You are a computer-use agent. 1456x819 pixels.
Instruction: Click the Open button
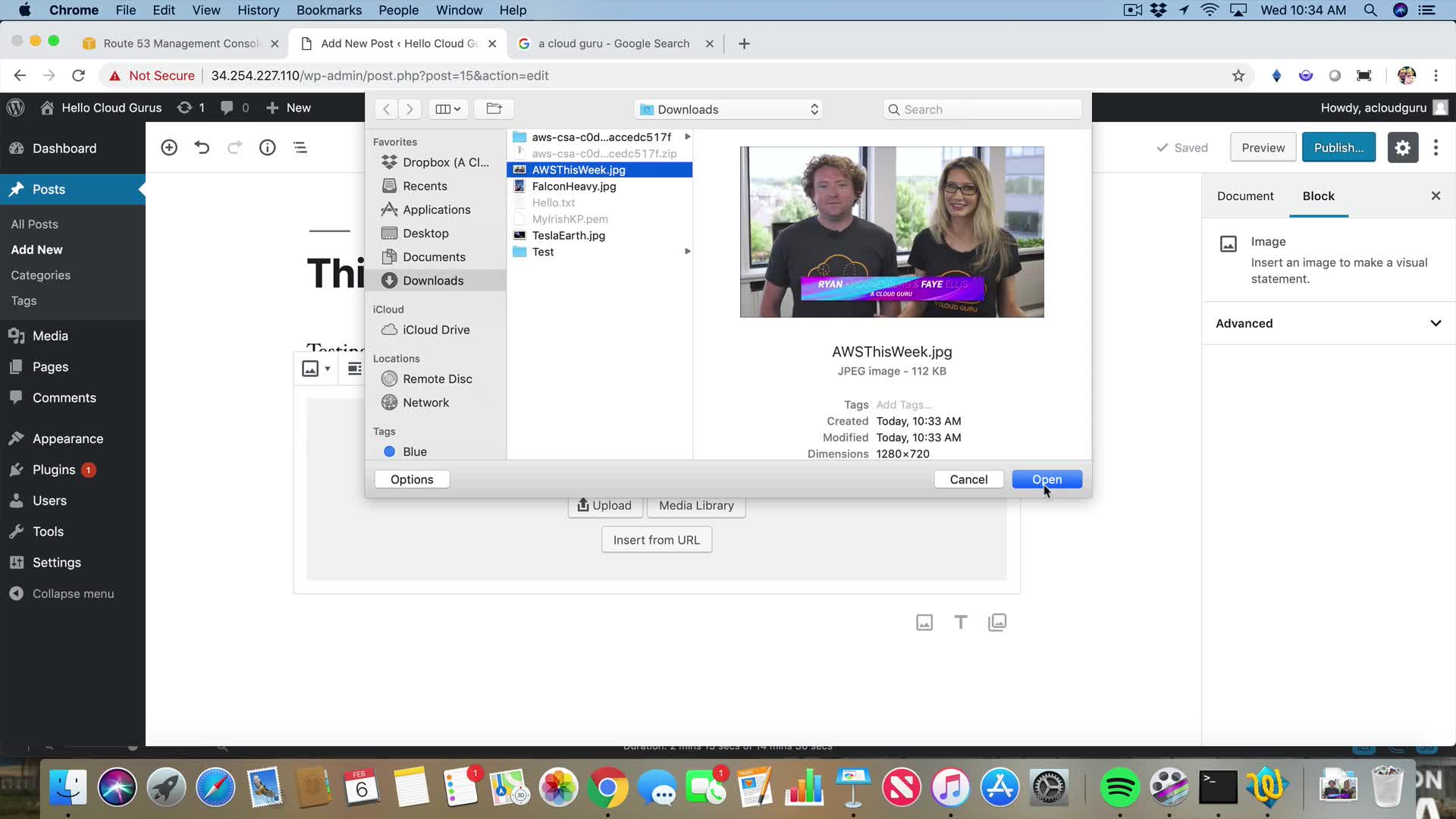[x=1046, y=479]
